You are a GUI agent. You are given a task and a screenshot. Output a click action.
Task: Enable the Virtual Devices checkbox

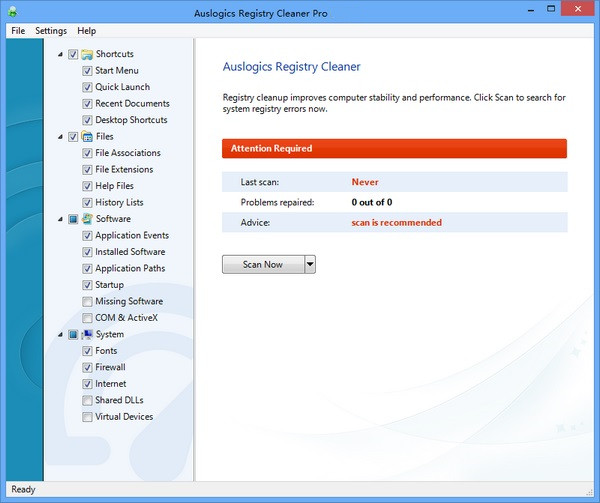(87, 417)
